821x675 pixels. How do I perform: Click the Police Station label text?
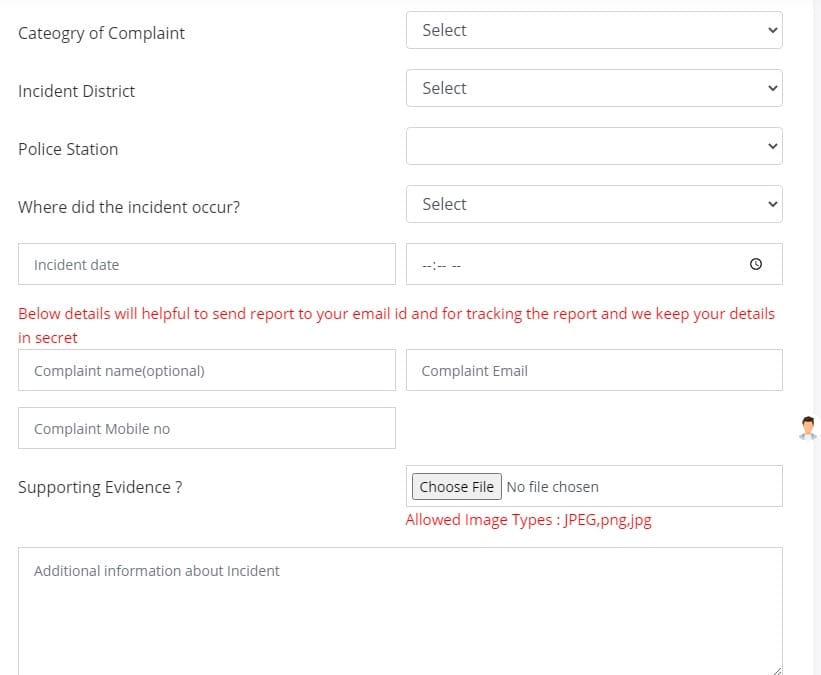pos(68,149)
